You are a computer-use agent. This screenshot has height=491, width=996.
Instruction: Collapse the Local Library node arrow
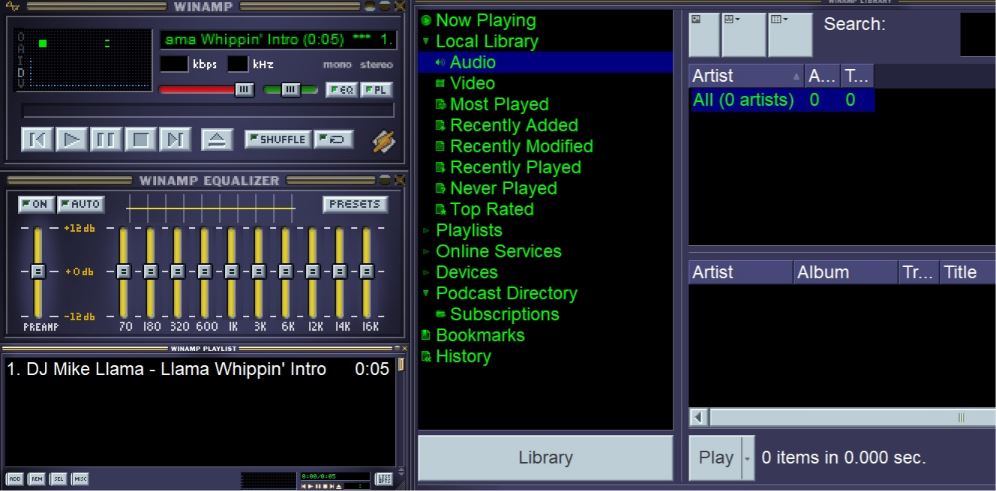tap(426, 41)
